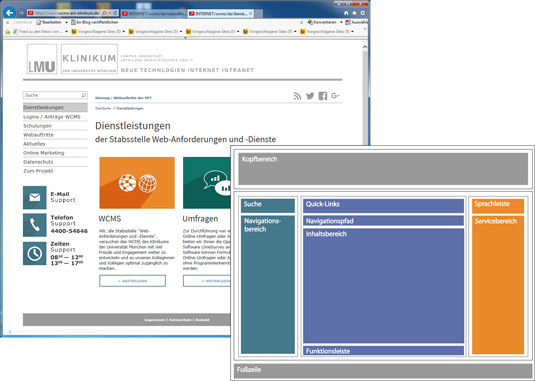Click the Sprachleiste block in the layout diagram
This screenshot has width=535, height=381.
498,206
